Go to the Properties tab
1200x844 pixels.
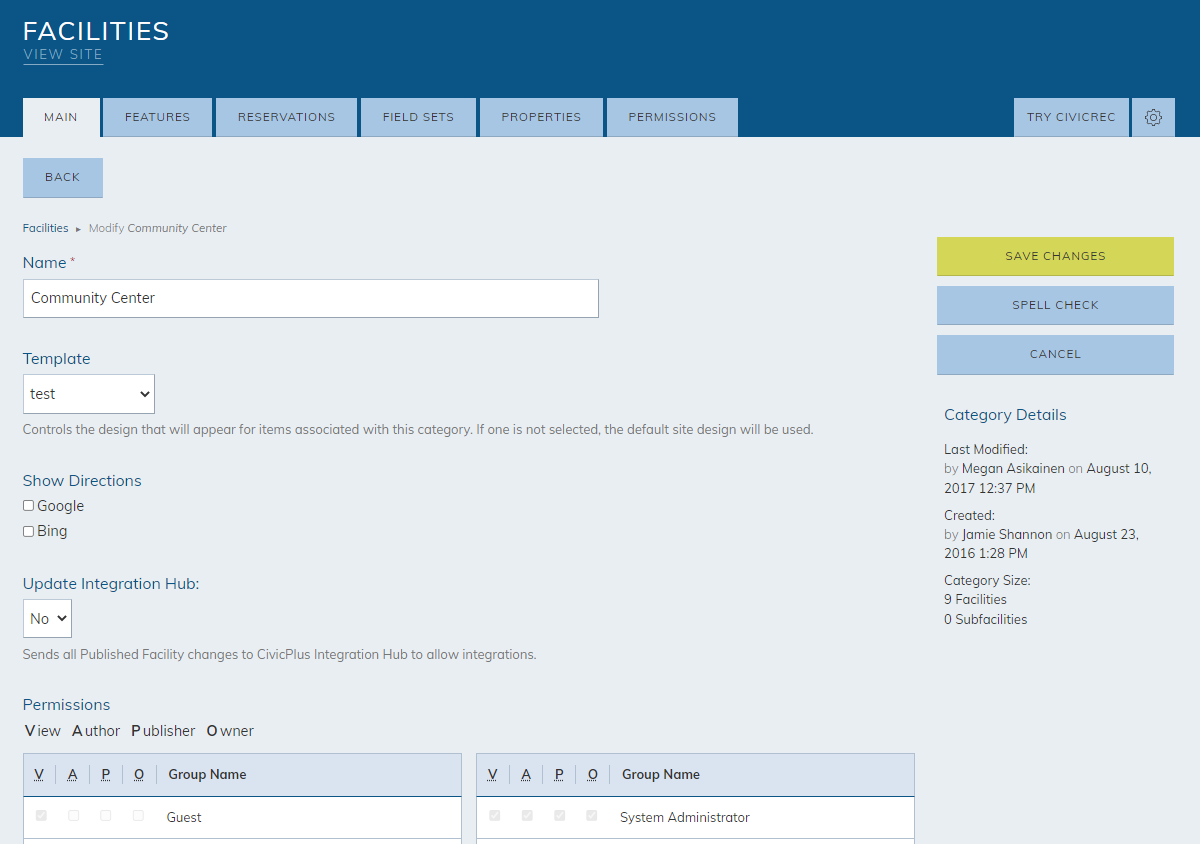click(541, 117)
